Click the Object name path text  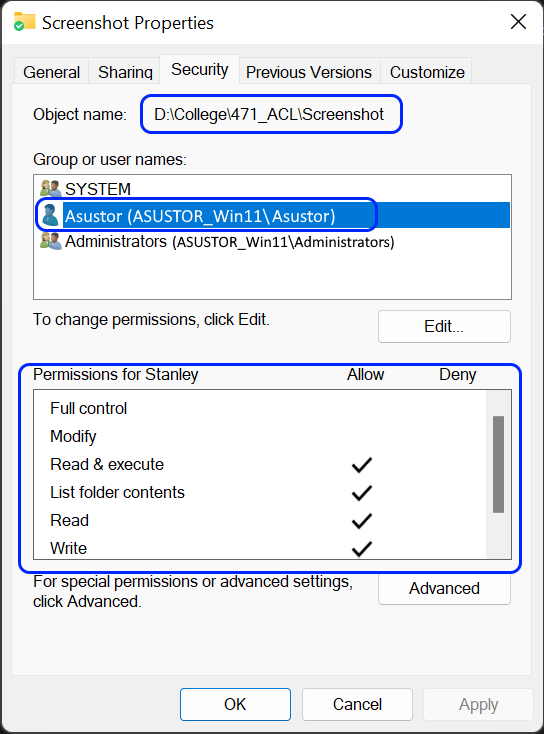pyautogui.click(x=269, y=114)
